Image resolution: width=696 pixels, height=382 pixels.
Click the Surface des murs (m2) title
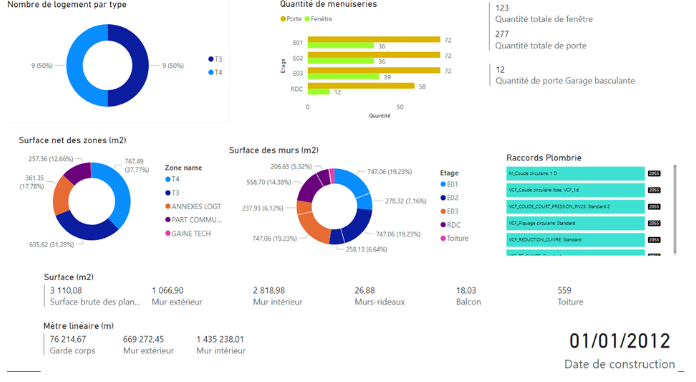(x=273, y=150)
